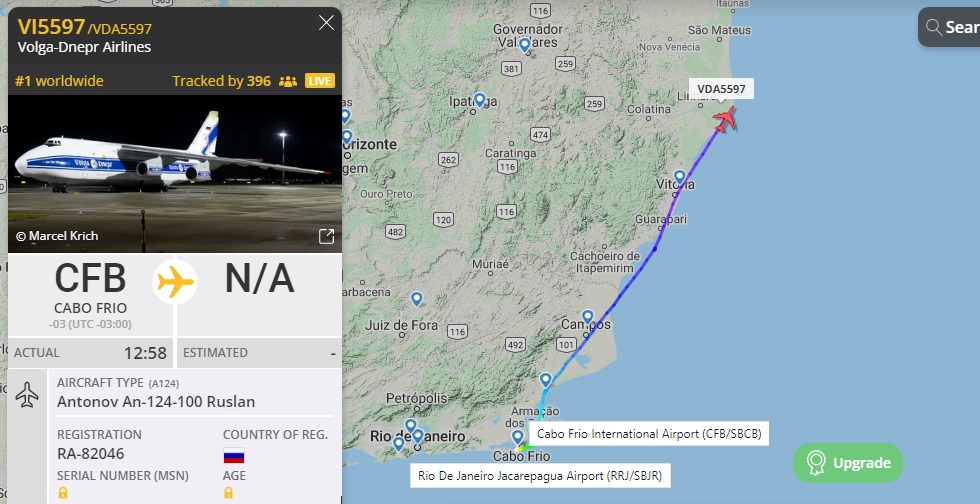Click the red VDA5597 aircraft icon on map
Viewport: 980px width, 504px height.
click(x=725, y=119)
